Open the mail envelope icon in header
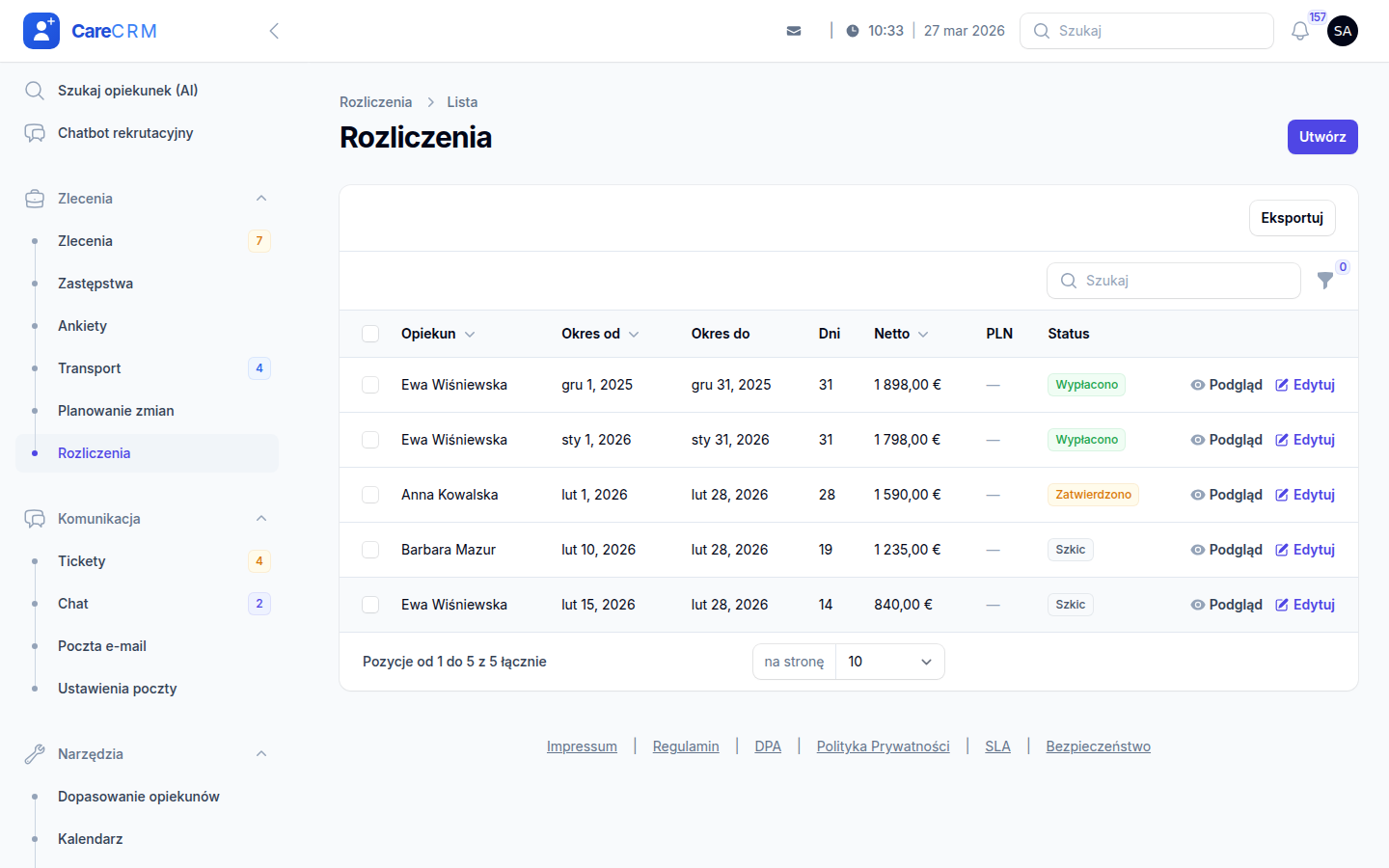The height and width of the screenshot is (868, 1389). coord(794,31)
